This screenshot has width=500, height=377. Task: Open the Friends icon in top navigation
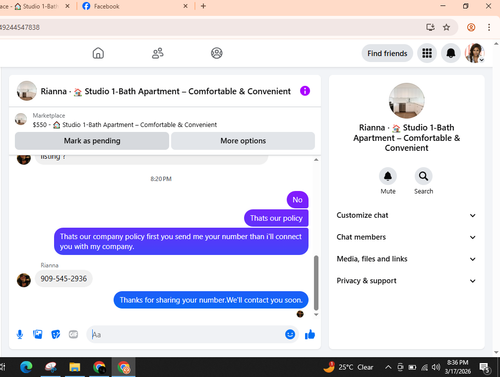pos(158,53)
